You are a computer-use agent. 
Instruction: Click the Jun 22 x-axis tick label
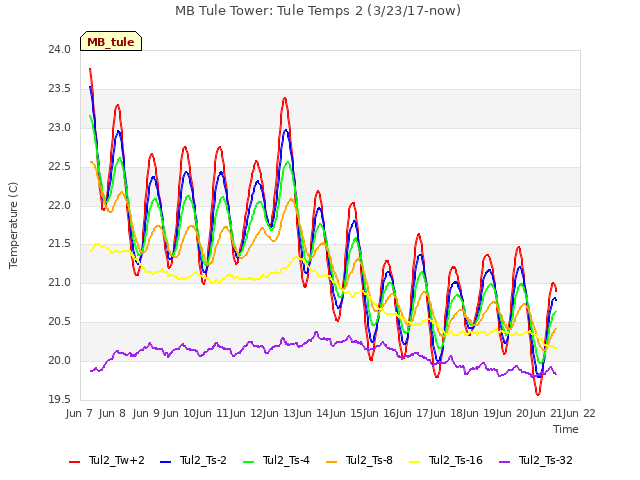(579, 413)
